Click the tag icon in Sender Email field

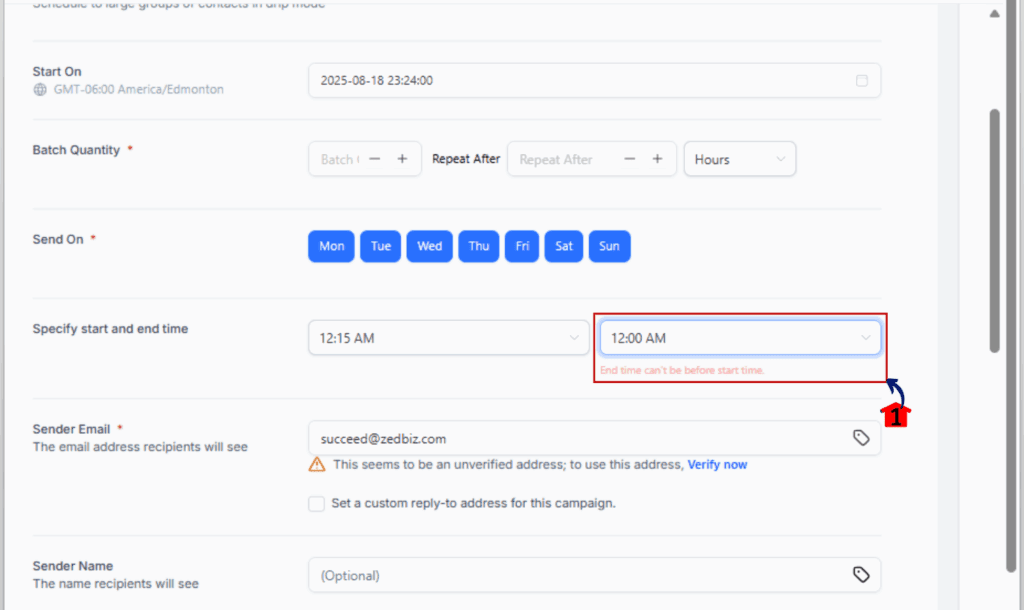[861, 438]
